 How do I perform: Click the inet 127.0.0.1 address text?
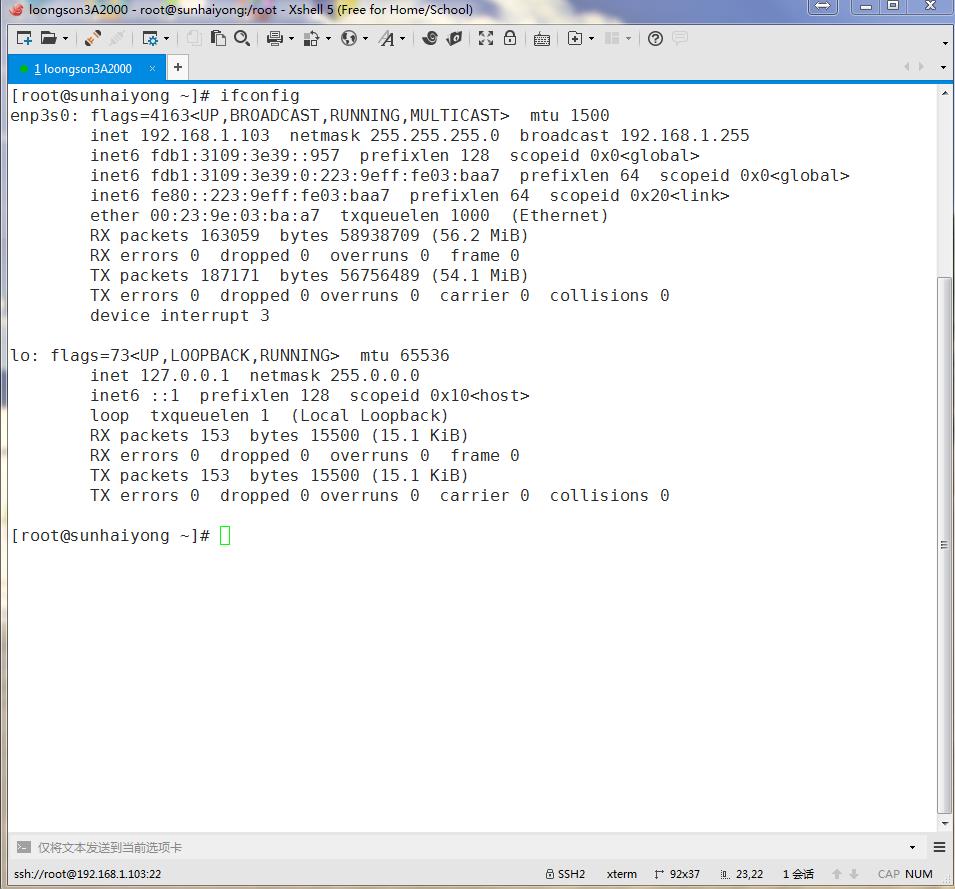point(160,375)
